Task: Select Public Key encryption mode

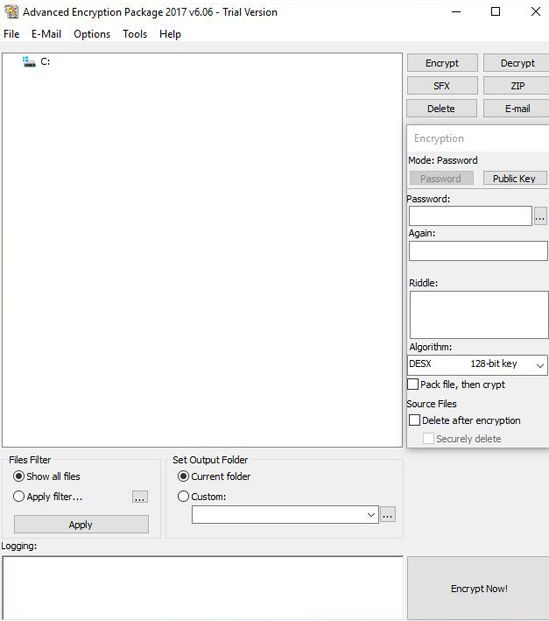Action: (515, 179)
